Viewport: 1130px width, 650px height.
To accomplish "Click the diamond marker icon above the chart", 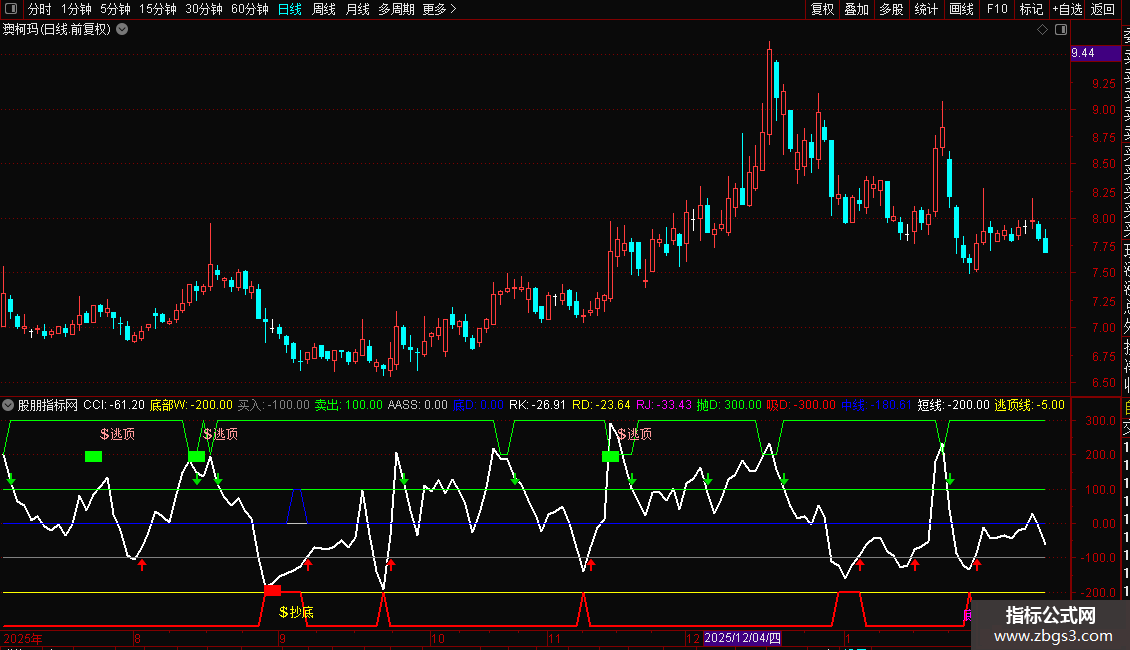I will point(1042,30).
